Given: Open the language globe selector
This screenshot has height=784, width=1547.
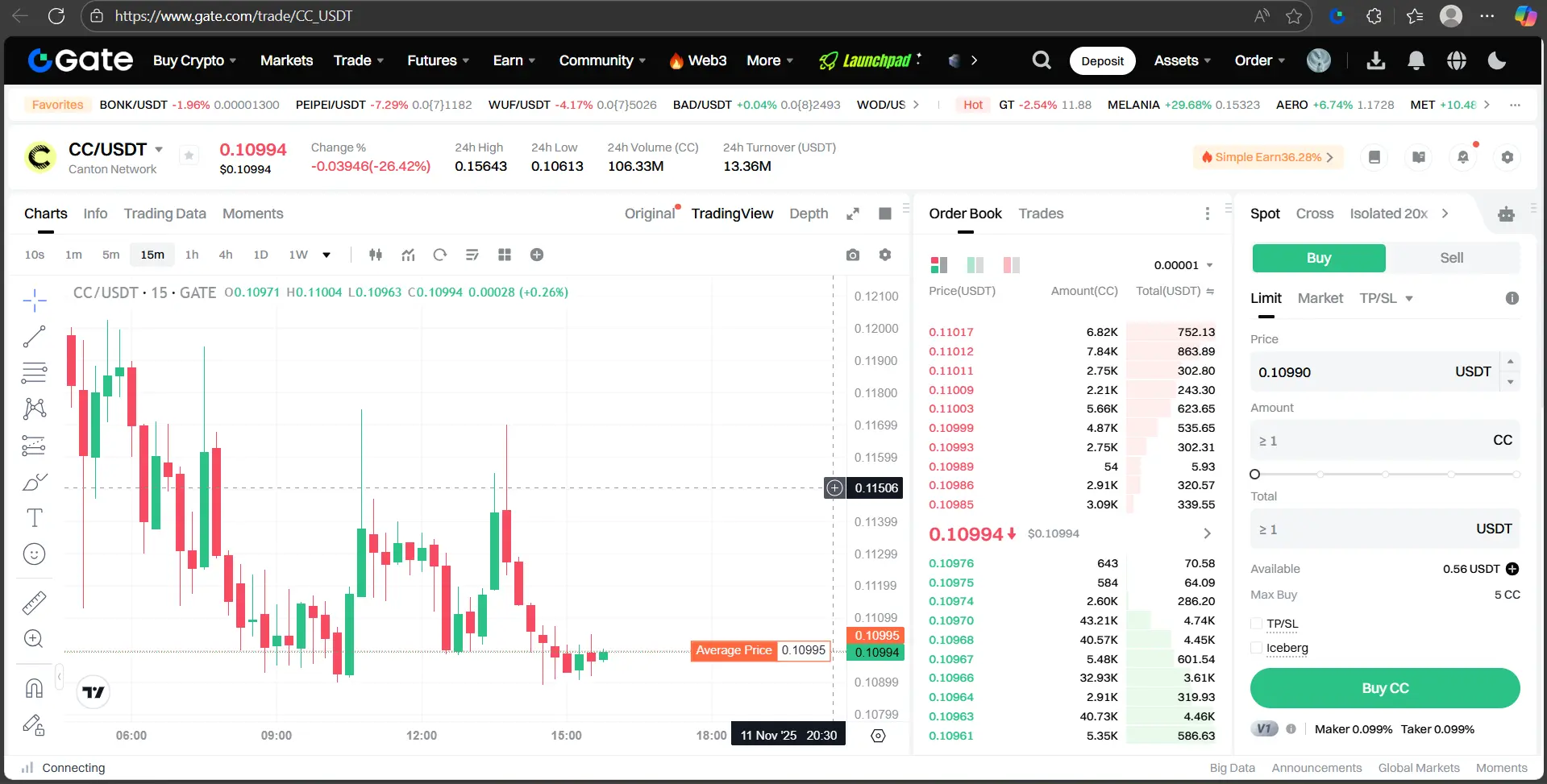Looking at the screenshot, I should (1457, 60).
